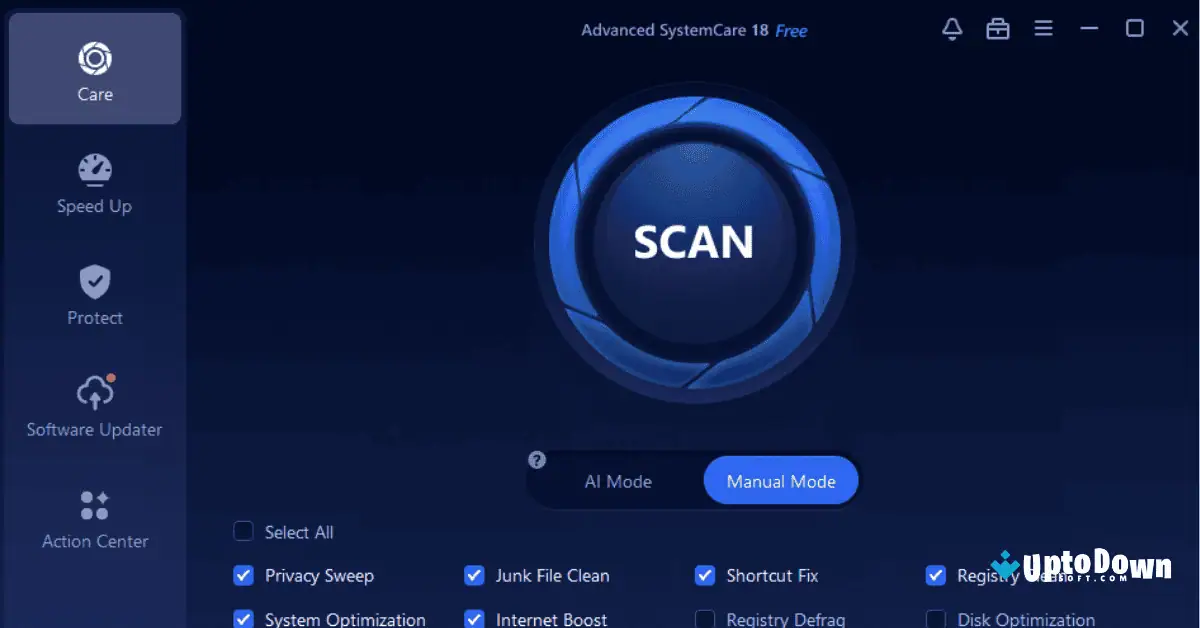Disable the Shortcut Fix option
The height and width of the screenshot is (628, 1200).
[705, 576]
